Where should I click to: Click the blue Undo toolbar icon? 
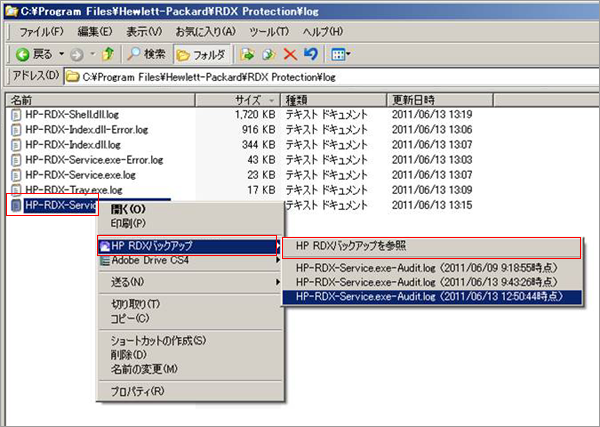point(310,53)
